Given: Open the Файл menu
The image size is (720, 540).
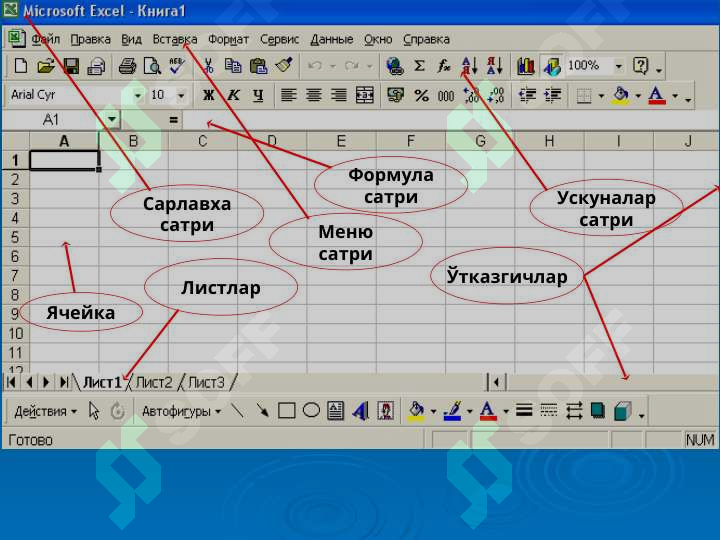Looking at the screenshot, I should 45,39.
